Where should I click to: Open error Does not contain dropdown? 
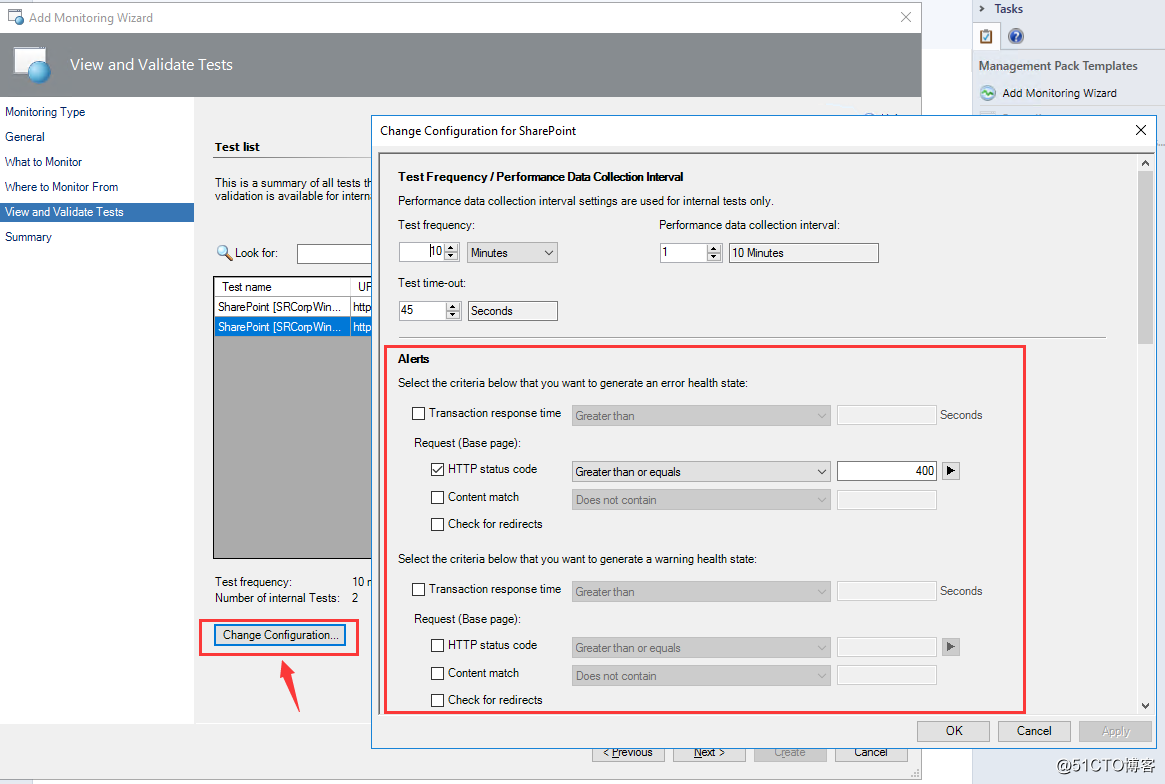701,499
